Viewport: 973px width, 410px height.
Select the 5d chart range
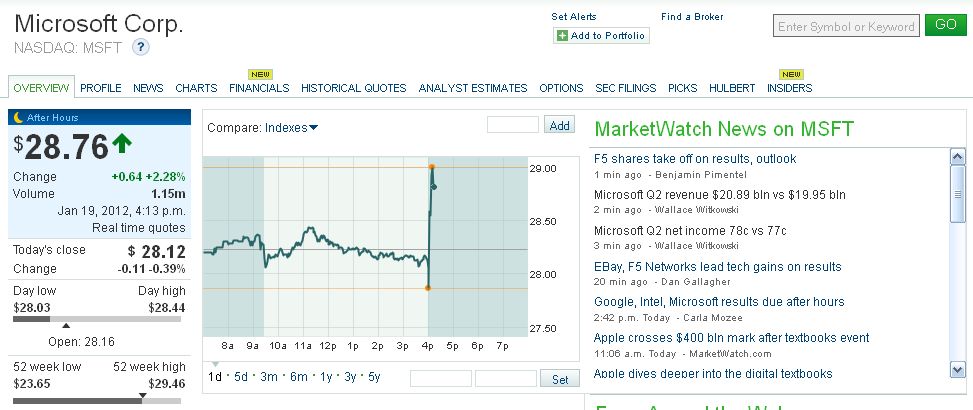click(x=242, y=377)
